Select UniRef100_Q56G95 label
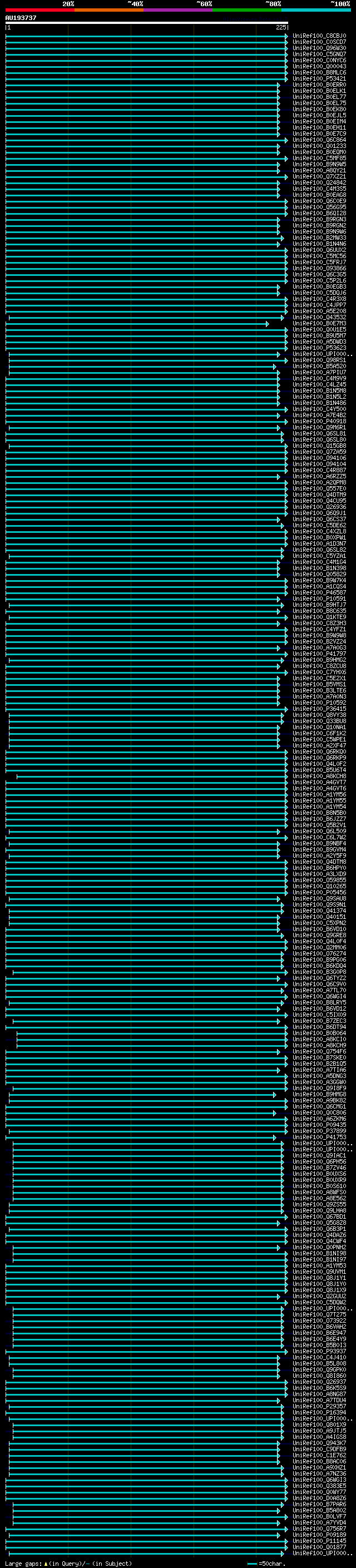This screenshot has height=1568, width=356. point(319,207)
